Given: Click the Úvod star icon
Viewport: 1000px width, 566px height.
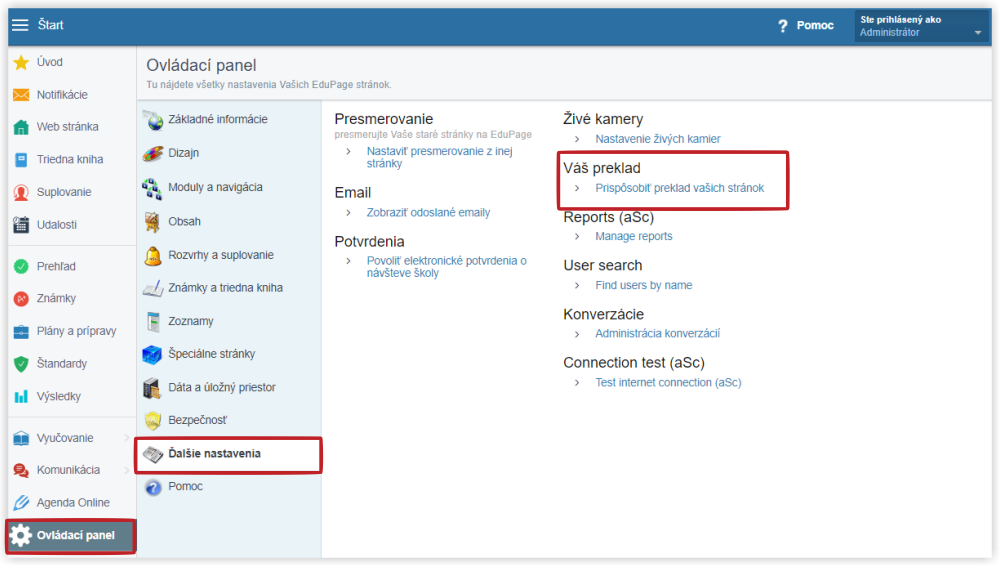Looking at the screenshot, I should [x=21, y=62].
